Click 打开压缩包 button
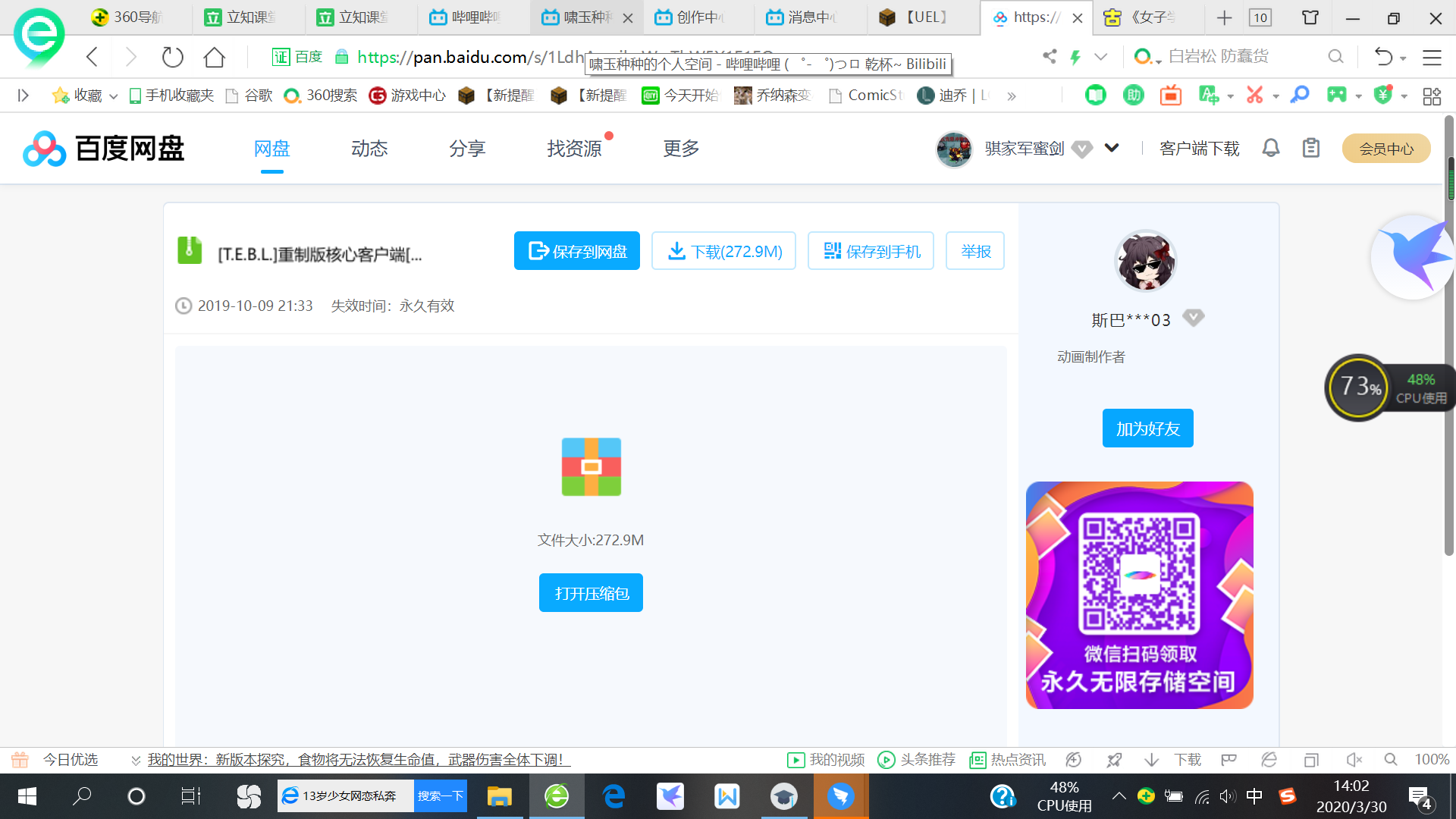This screenshot has width=1456, height=819. [591, 593]
